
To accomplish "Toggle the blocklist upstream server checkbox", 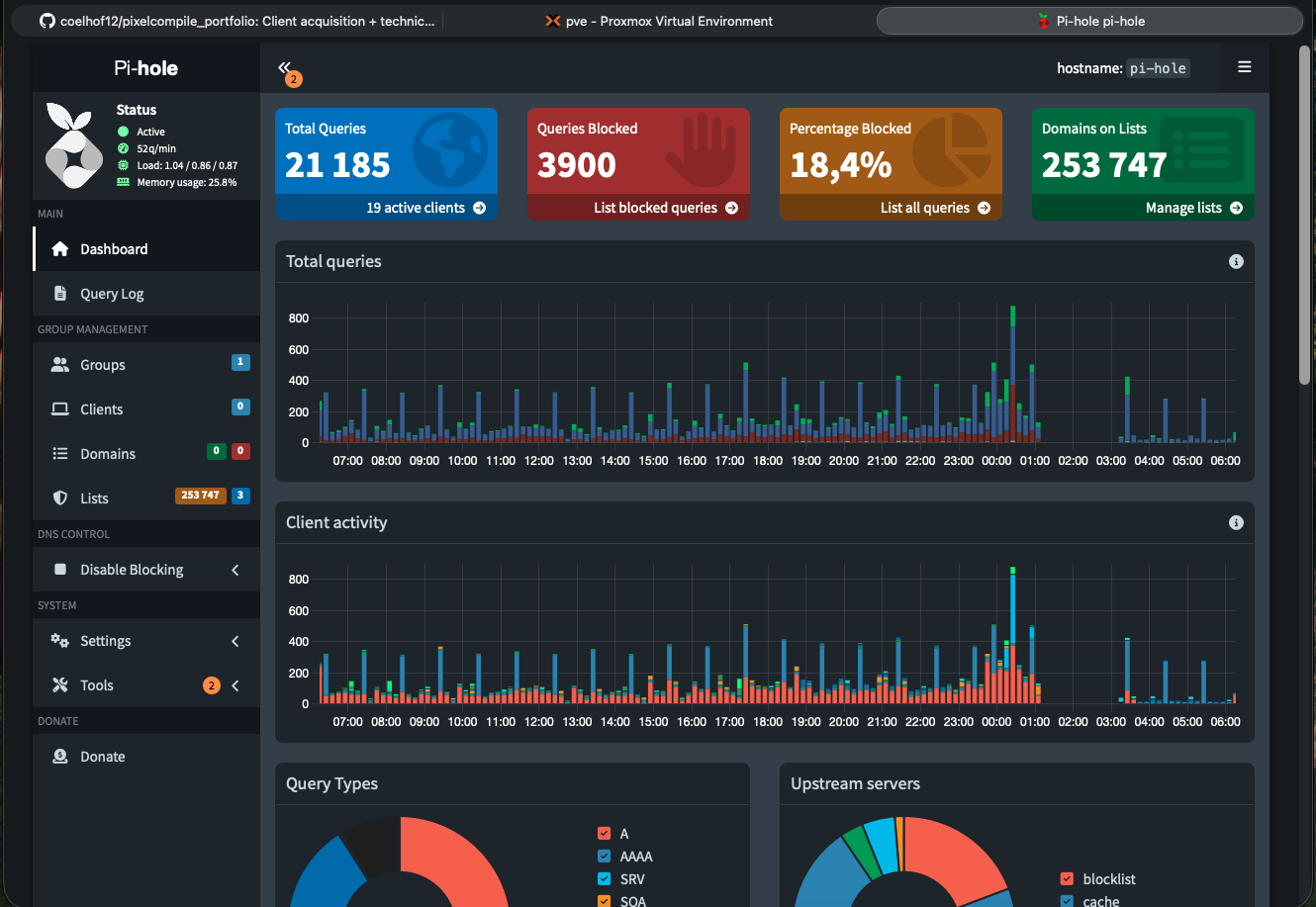I will [1067, 879].
